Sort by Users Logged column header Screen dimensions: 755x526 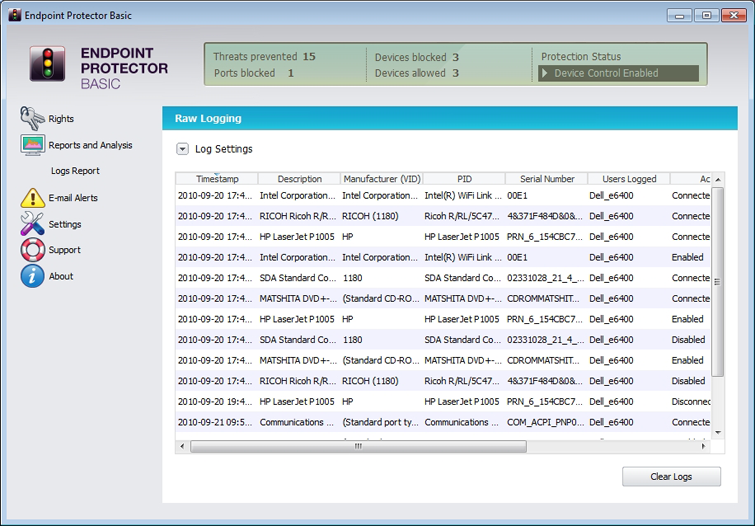[x=629, y=179]
